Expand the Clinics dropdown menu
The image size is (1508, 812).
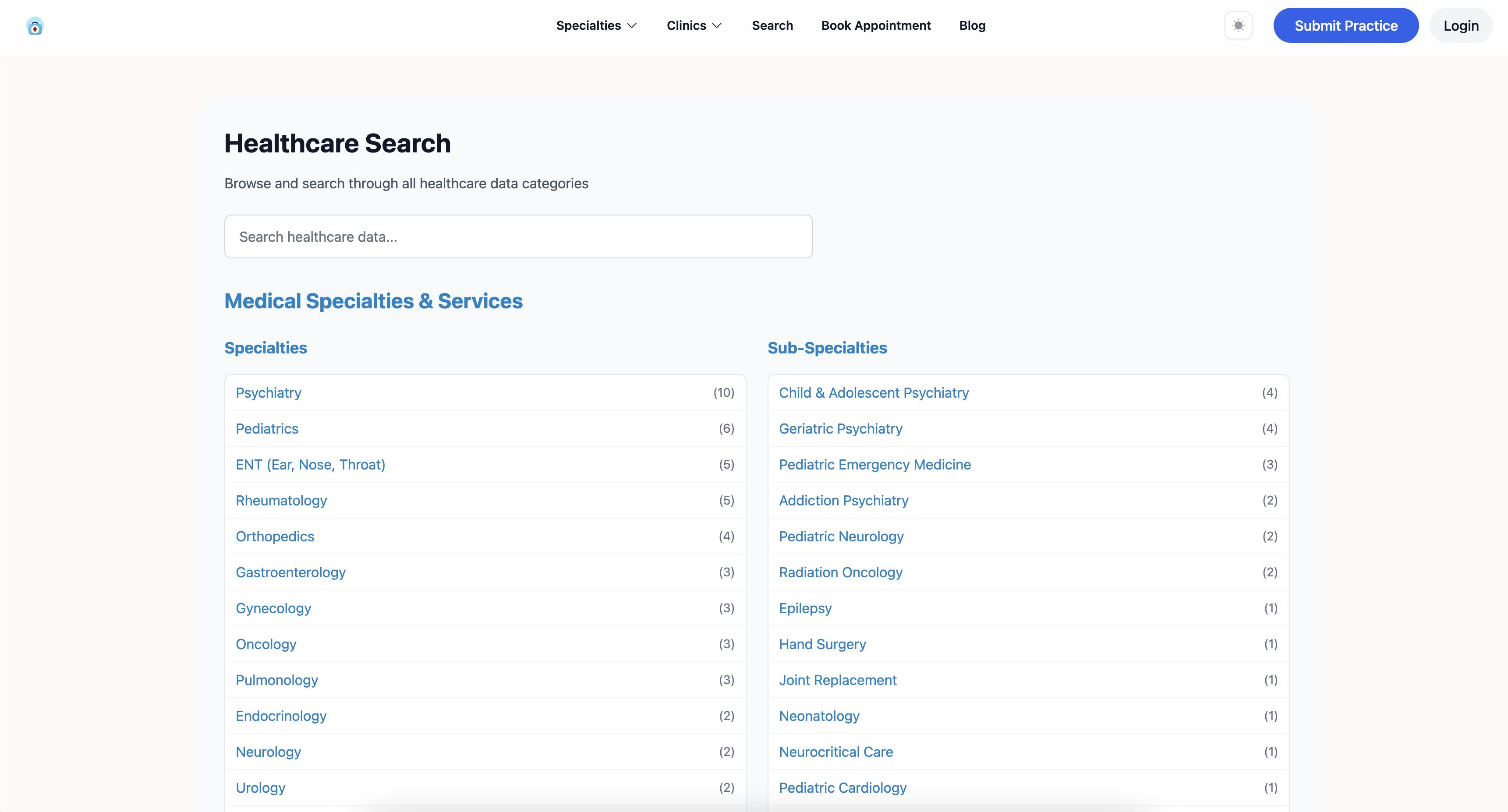tap(694, 26)
